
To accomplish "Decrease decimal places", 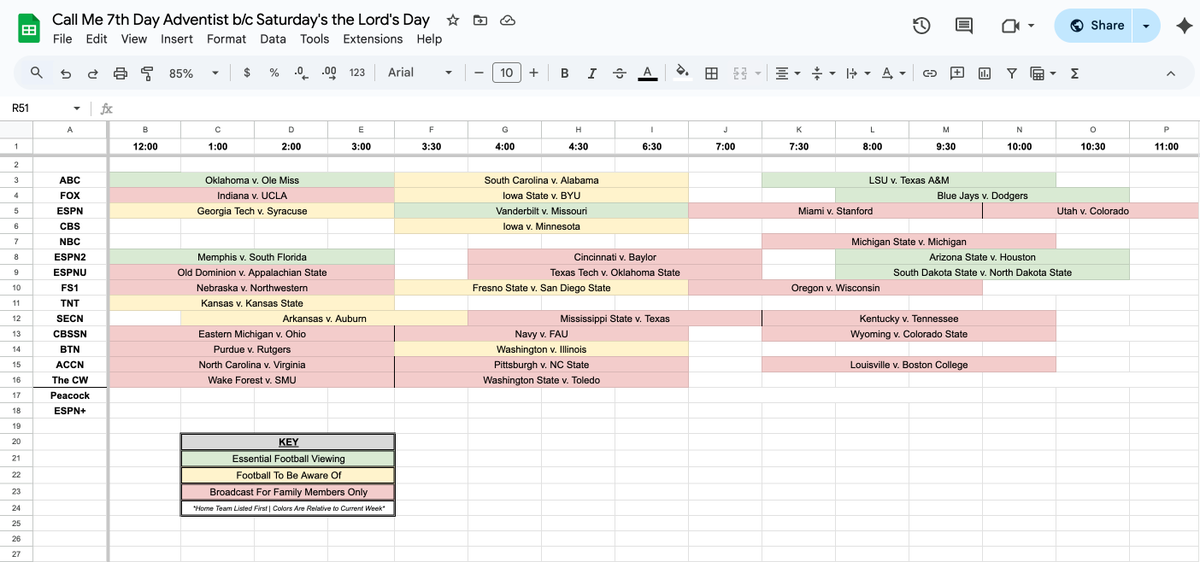I will [x=300, y=72].
